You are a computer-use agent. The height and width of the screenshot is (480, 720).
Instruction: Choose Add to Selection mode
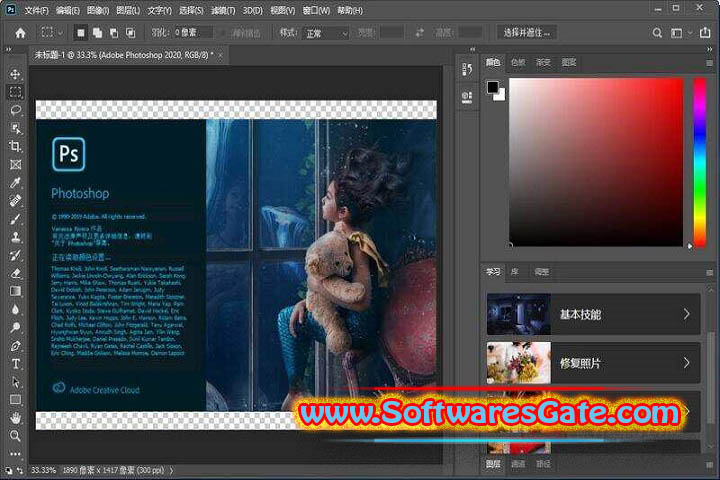coord(97,33)
